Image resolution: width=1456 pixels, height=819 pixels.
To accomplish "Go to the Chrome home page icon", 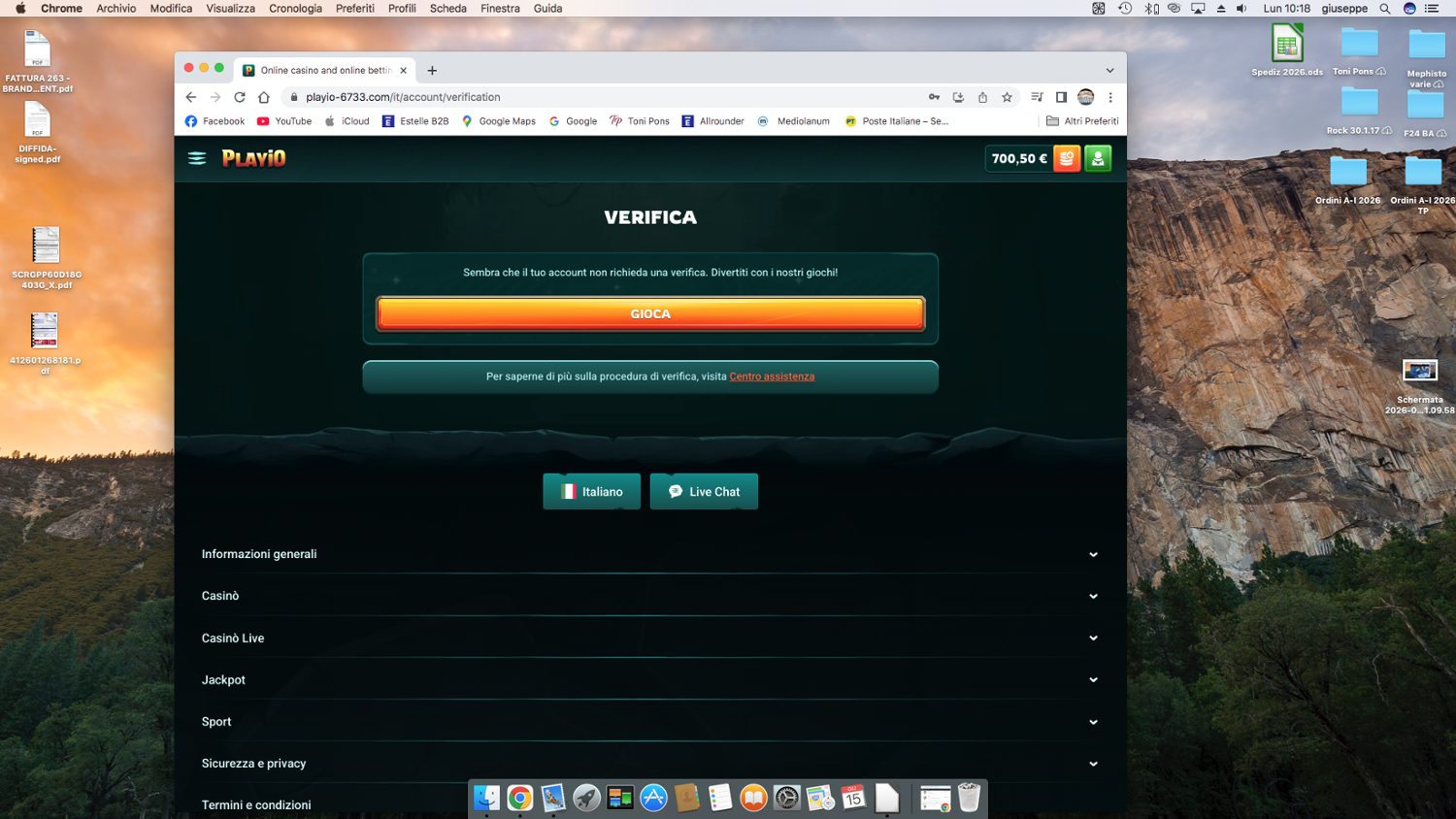I will point(264,97).
